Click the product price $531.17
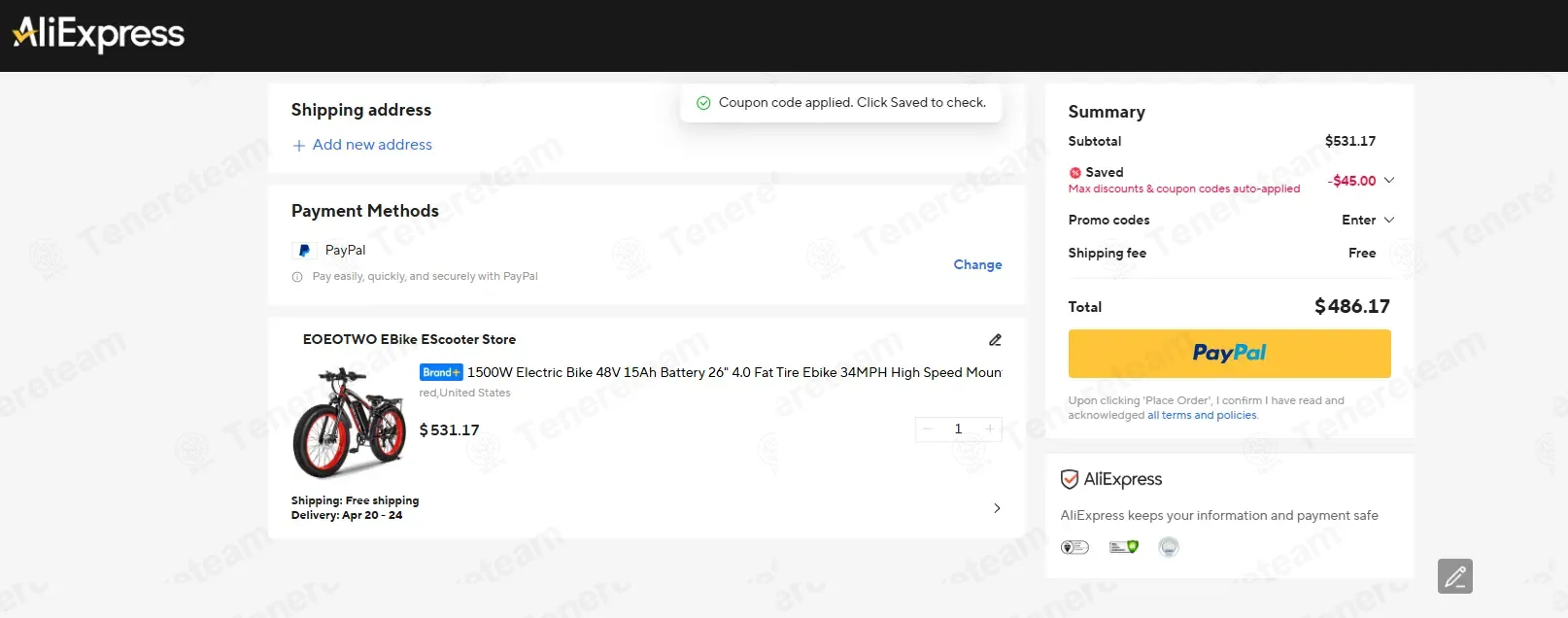Screen dimensions: 1568x618 449,429
